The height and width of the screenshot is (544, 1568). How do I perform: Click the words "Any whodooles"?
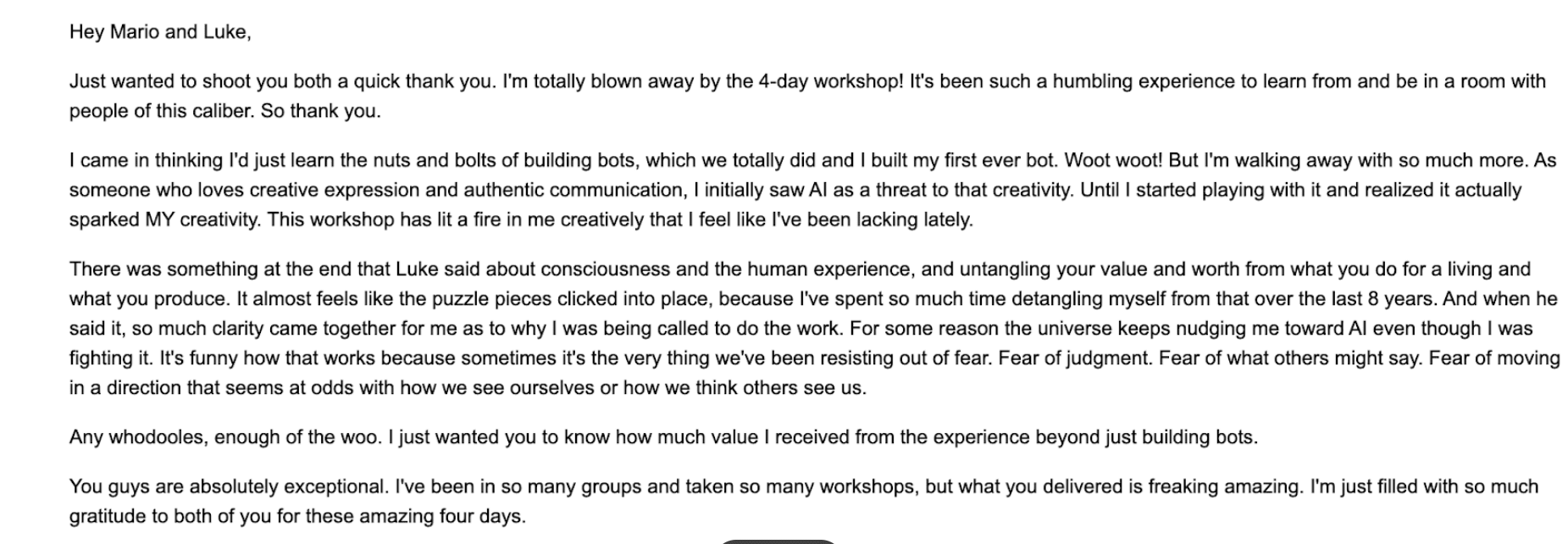136,436
